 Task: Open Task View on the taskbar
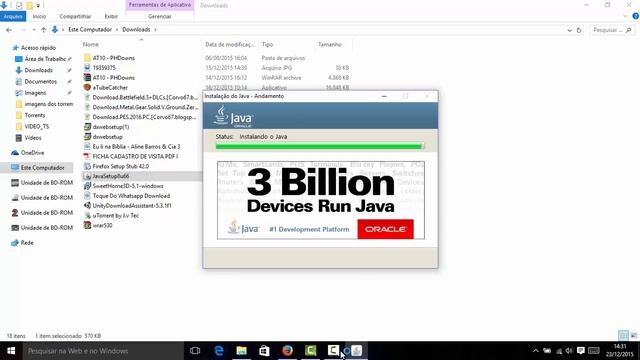[x=195, y=351]
